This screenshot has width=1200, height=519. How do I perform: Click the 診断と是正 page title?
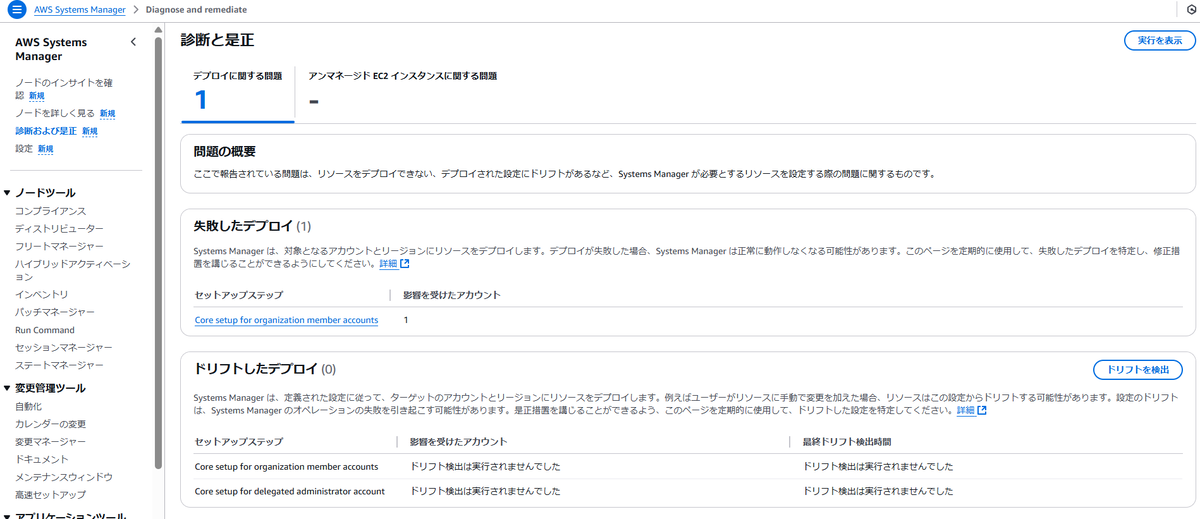pos(217,40)
